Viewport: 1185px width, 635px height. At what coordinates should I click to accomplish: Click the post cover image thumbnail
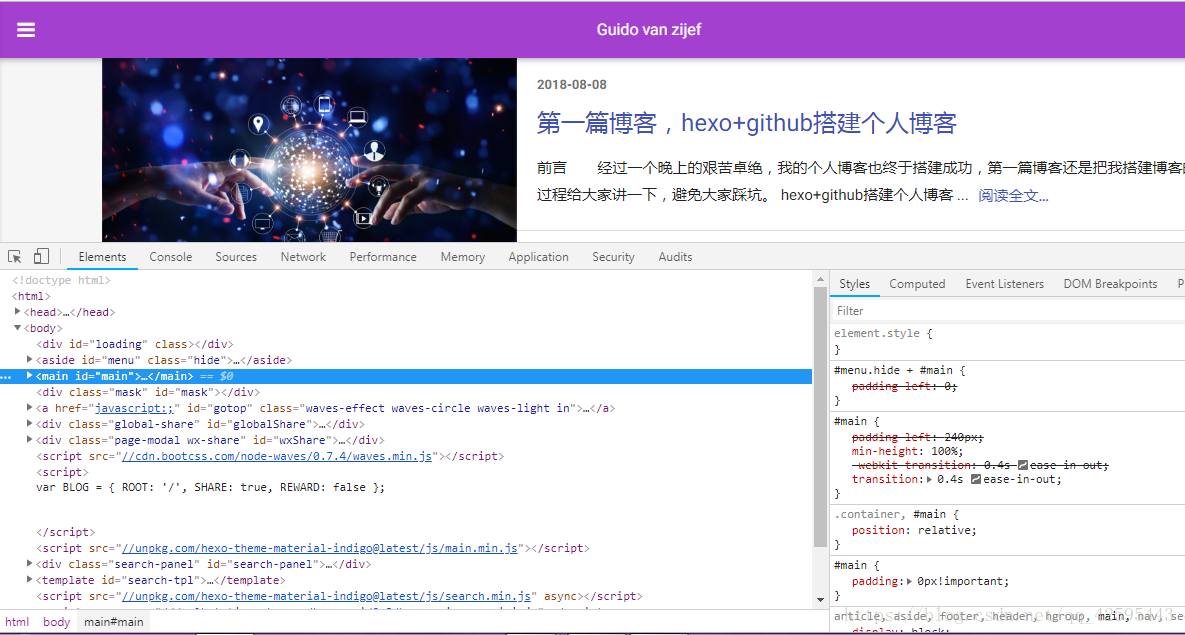coord(310,150)
